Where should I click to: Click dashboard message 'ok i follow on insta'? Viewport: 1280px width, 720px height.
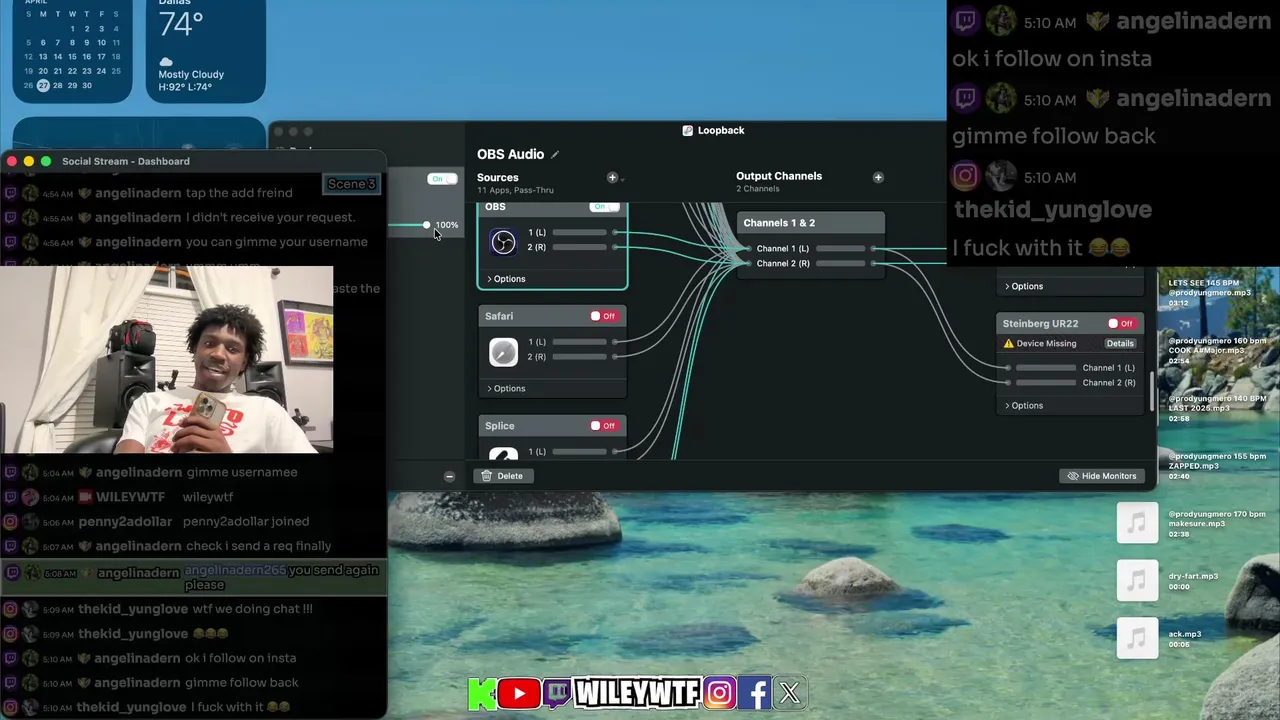click(x=241, y=658)
